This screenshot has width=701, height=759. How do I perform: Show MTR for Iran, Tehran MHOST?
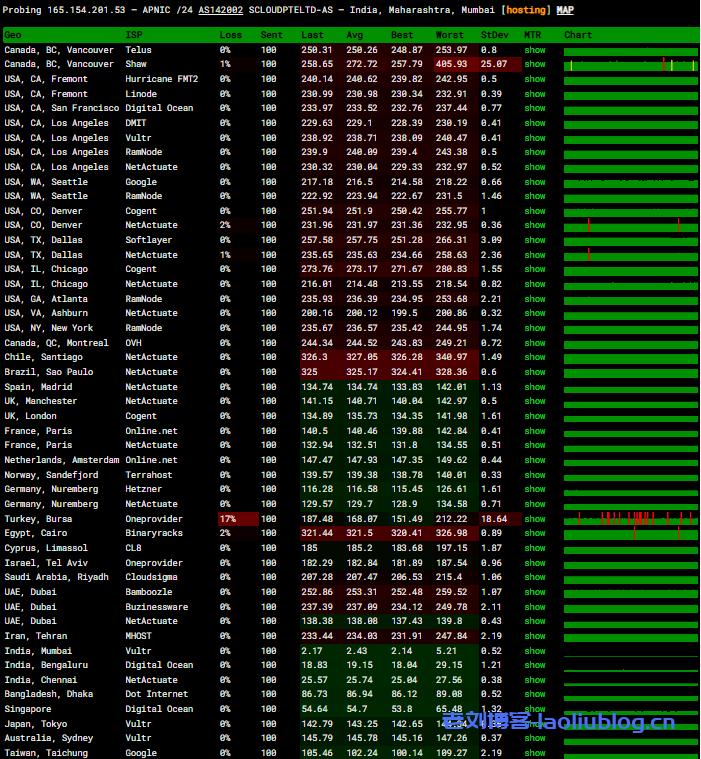(x=535, y=636)
